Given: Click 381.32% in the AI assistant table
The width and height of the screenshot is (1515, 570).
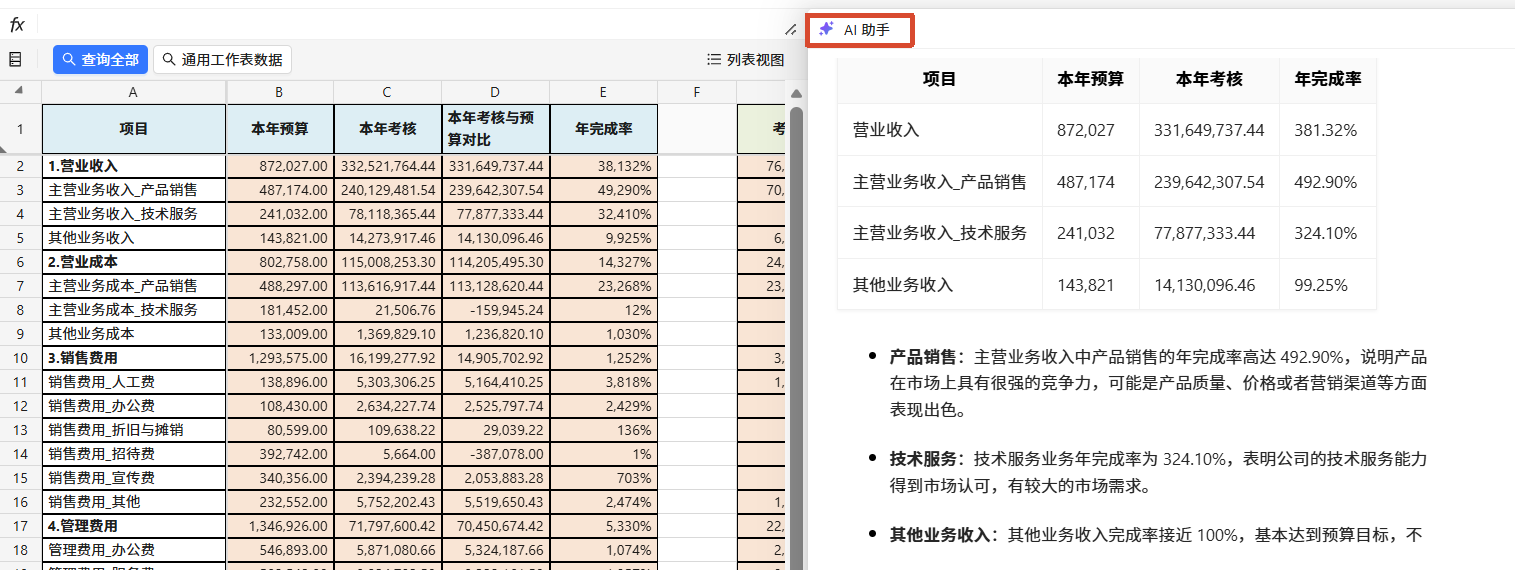Looking at the screenshot, I should click(1325, 130).
